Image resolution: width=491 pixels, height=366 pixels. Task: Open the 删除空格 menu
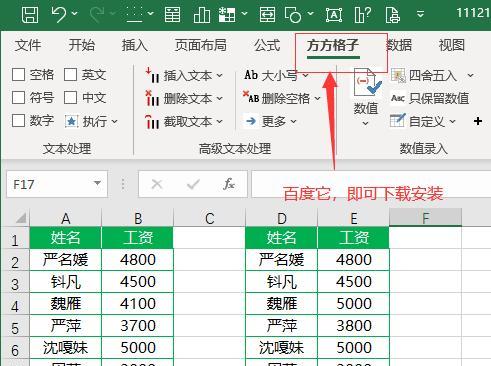click(282, 98)
